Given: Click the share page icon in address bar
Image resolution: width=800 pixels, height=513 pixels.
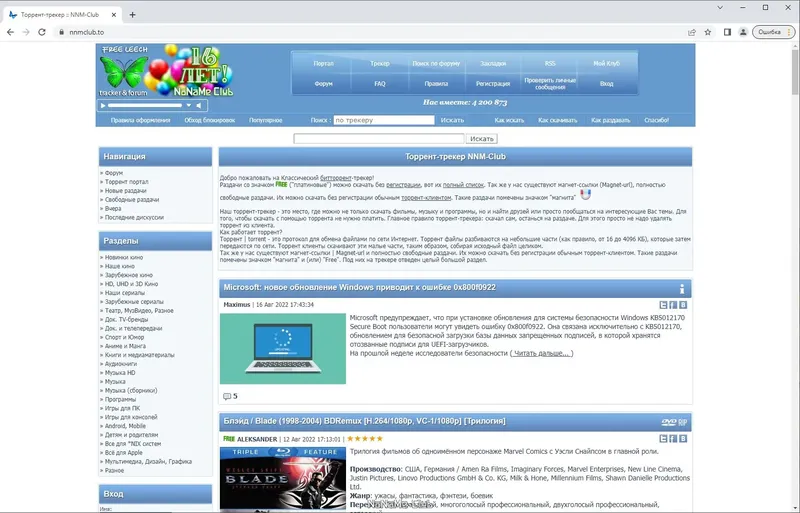Looking at the screenshot, I should coord(692,32).
